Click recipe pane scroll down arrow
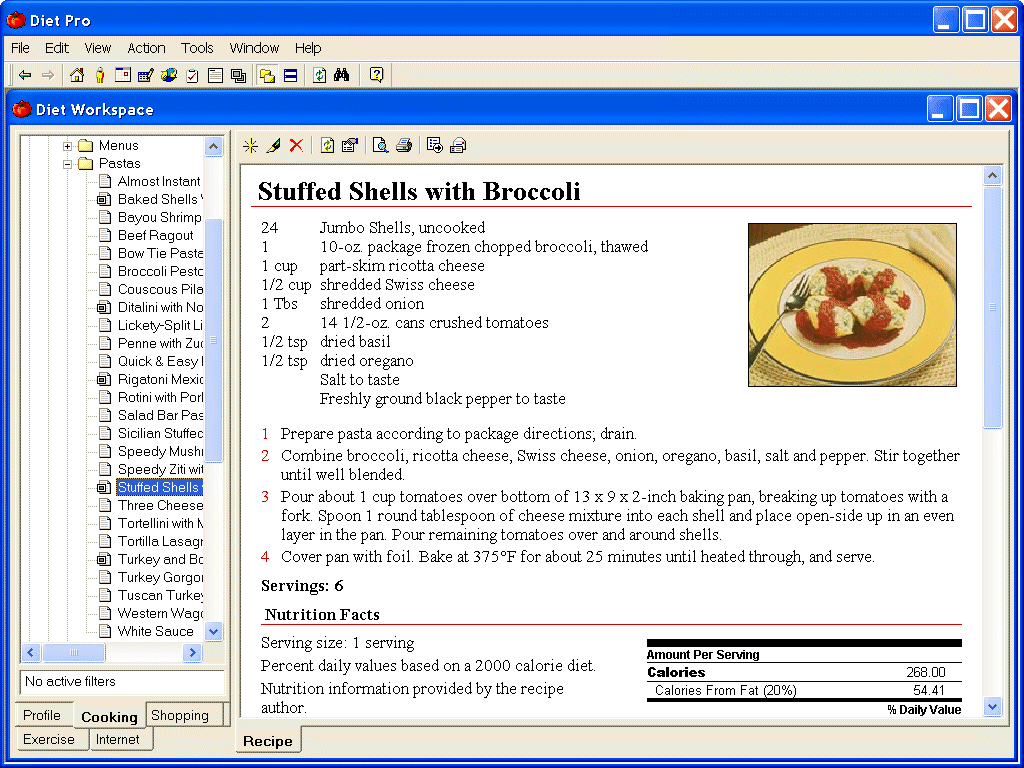The image size is (1024, 768). (992, 707)
